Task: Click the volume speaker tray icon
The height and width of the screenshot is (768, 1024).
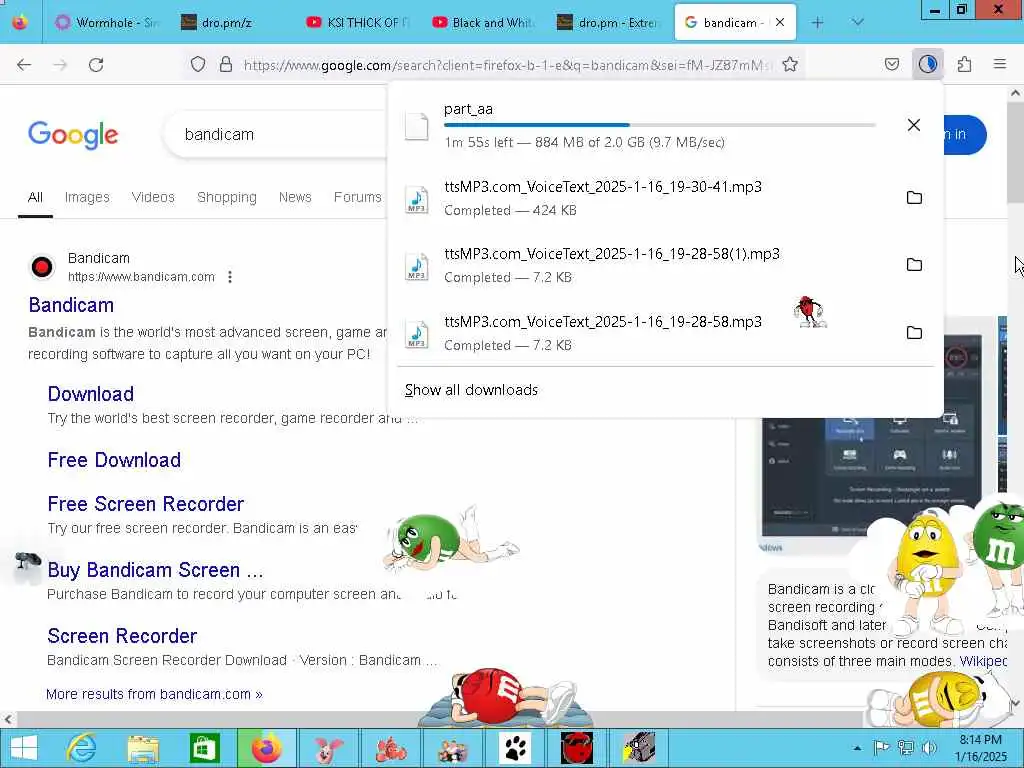Action: pos(930,748)
